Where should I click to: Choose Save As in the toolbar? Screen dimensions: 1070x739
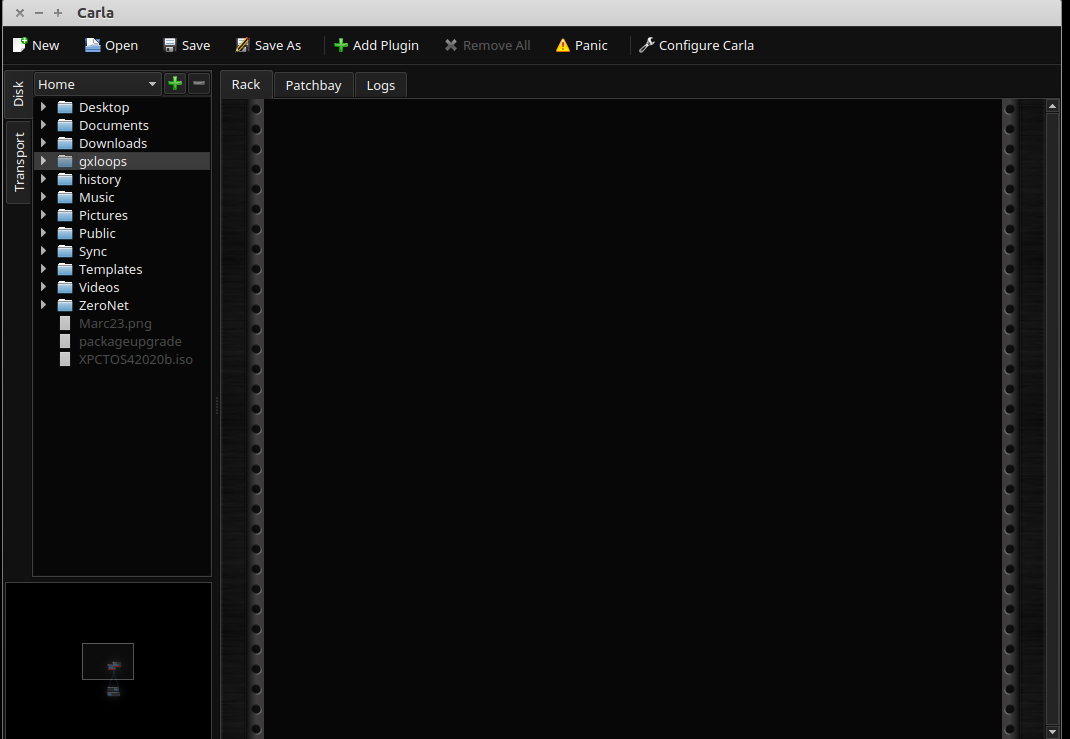coord(268,45)
